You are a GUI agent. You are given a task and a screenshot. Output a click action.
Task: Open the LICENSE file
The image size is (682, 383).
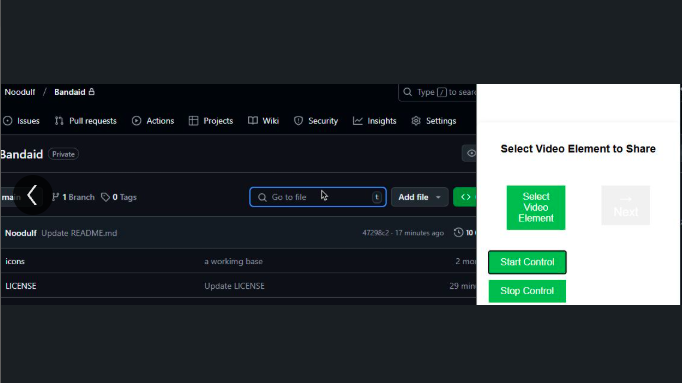click(x=21, y=286)
